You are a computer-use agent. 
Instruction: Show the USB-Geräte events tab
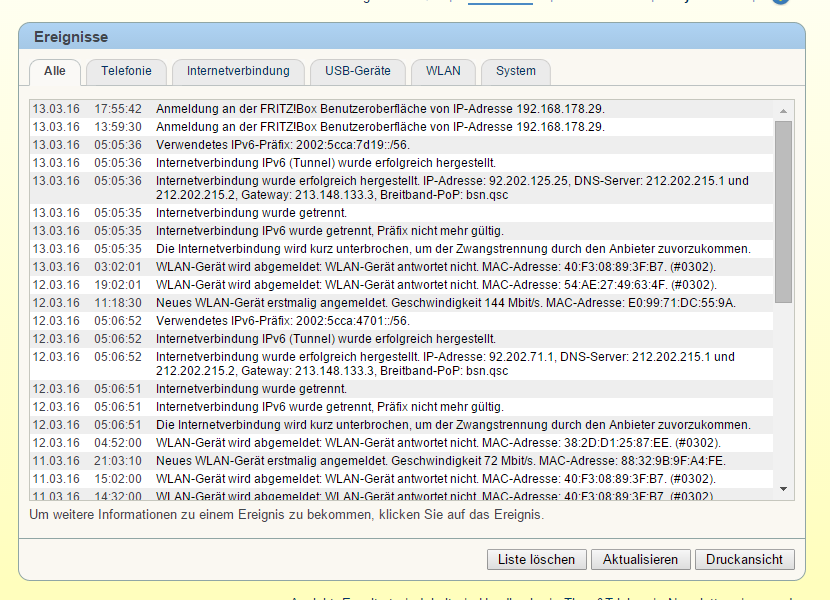click(357, 72)
